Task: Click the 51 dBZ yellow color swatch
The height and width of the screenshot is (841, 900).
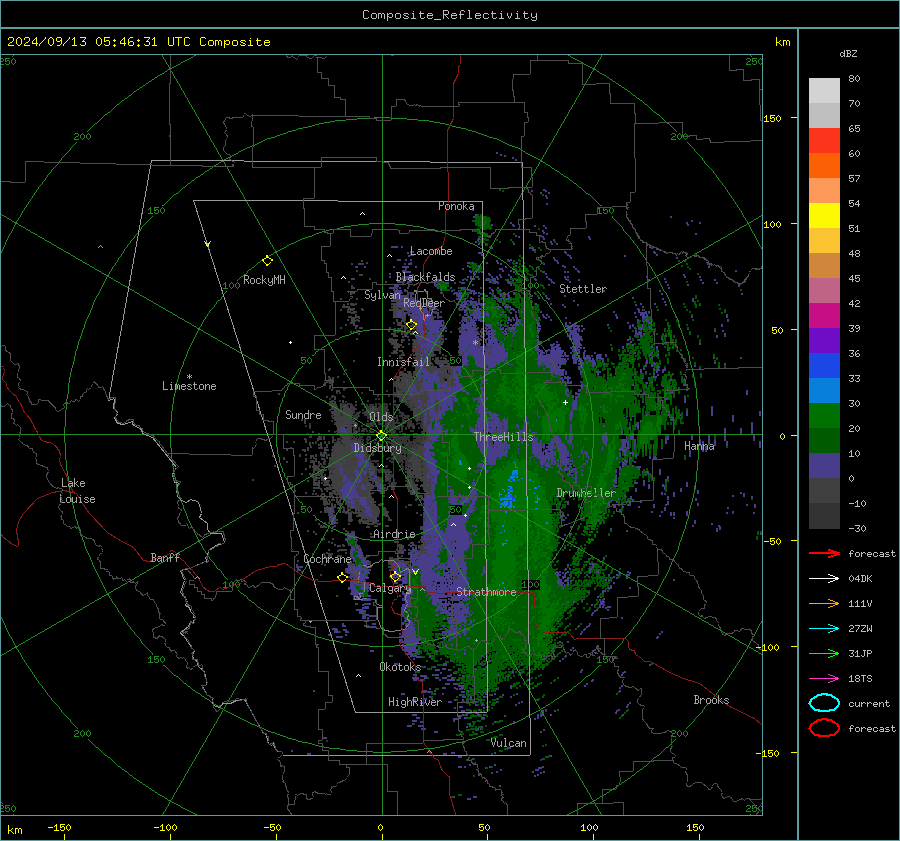Action: point(824,215)
